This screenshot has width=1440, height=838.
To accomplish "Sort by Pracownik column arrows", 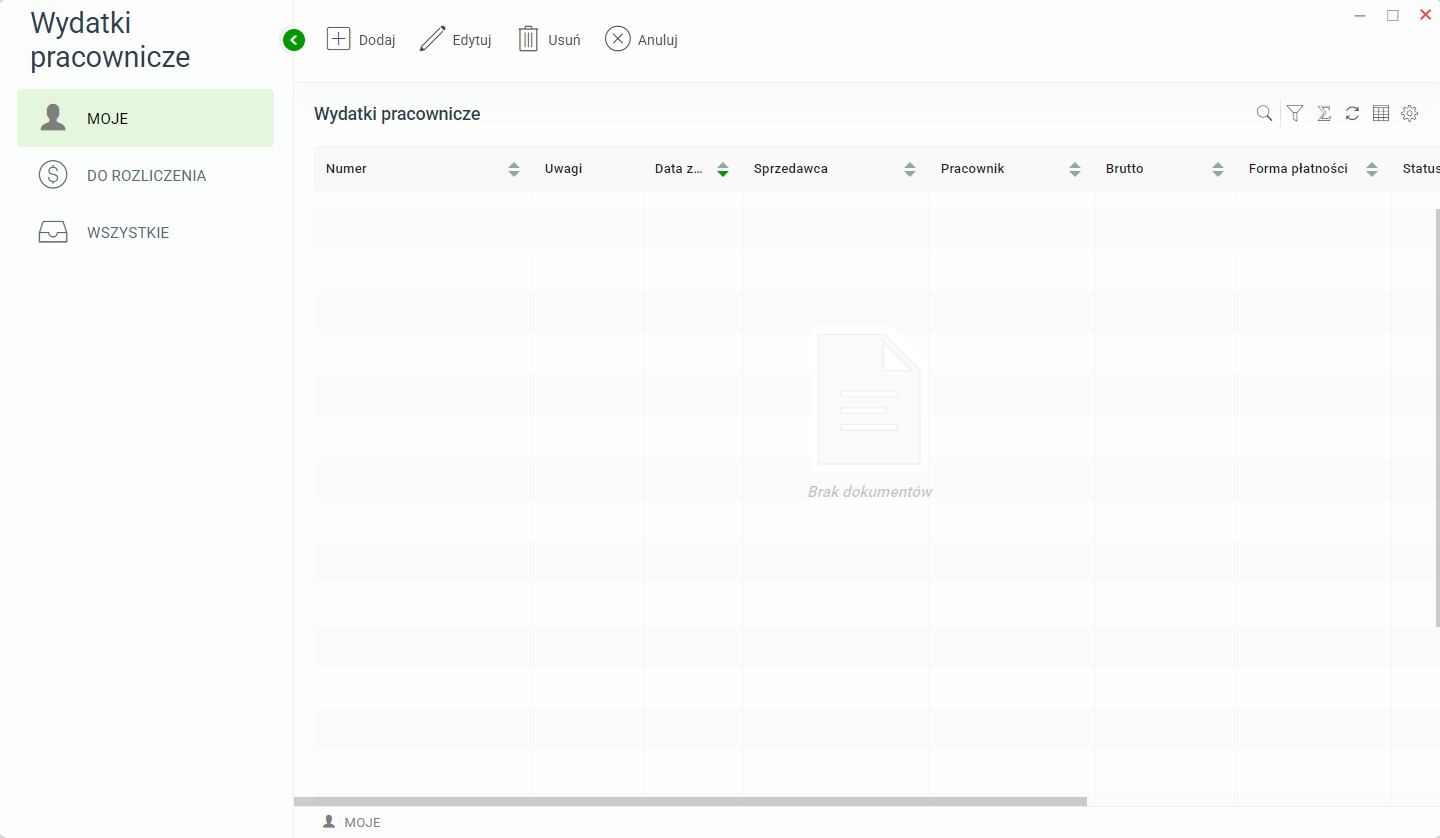I will (x=1075, y=169).
